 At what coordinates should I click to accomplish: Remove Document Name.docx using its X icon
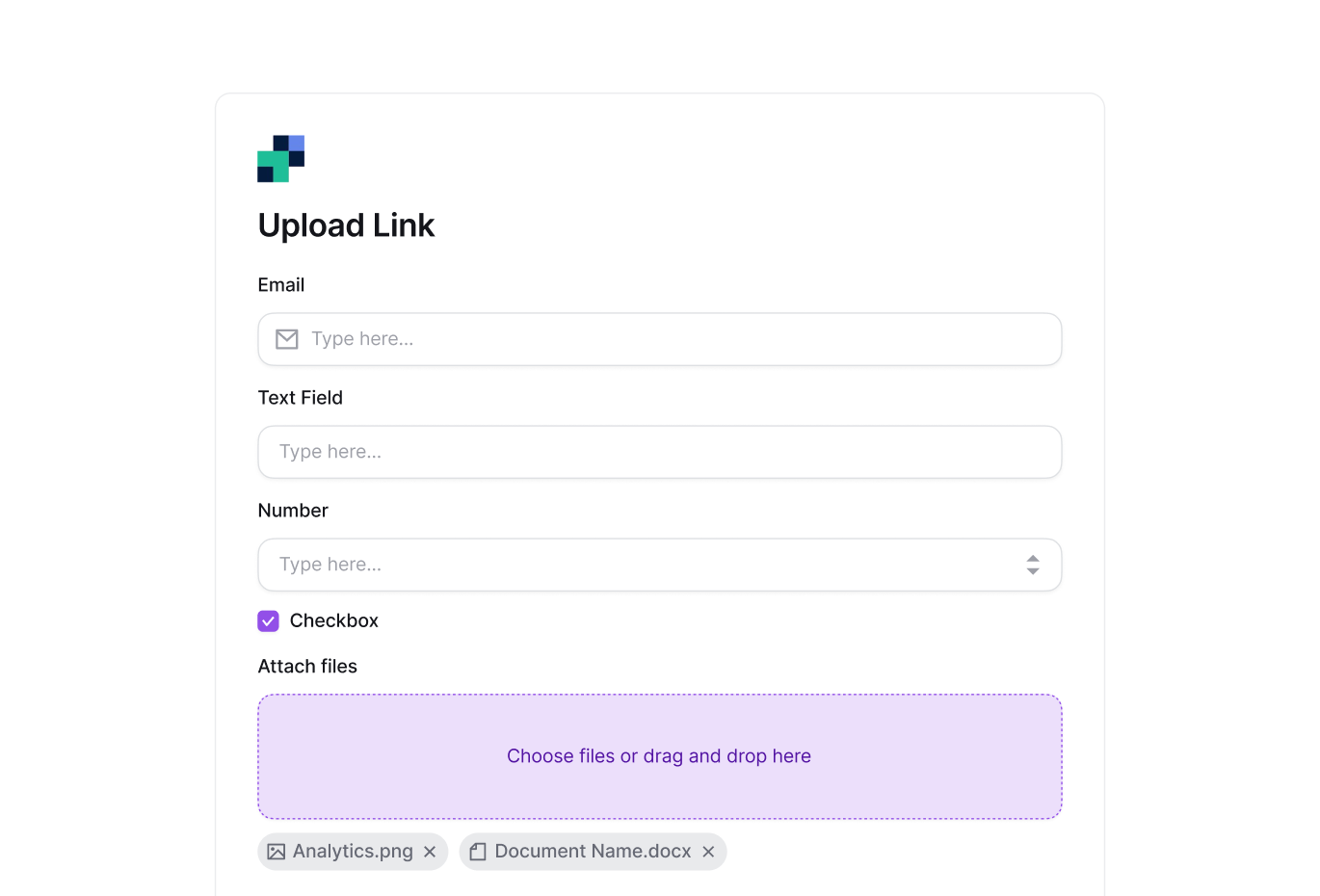point(708,851)
